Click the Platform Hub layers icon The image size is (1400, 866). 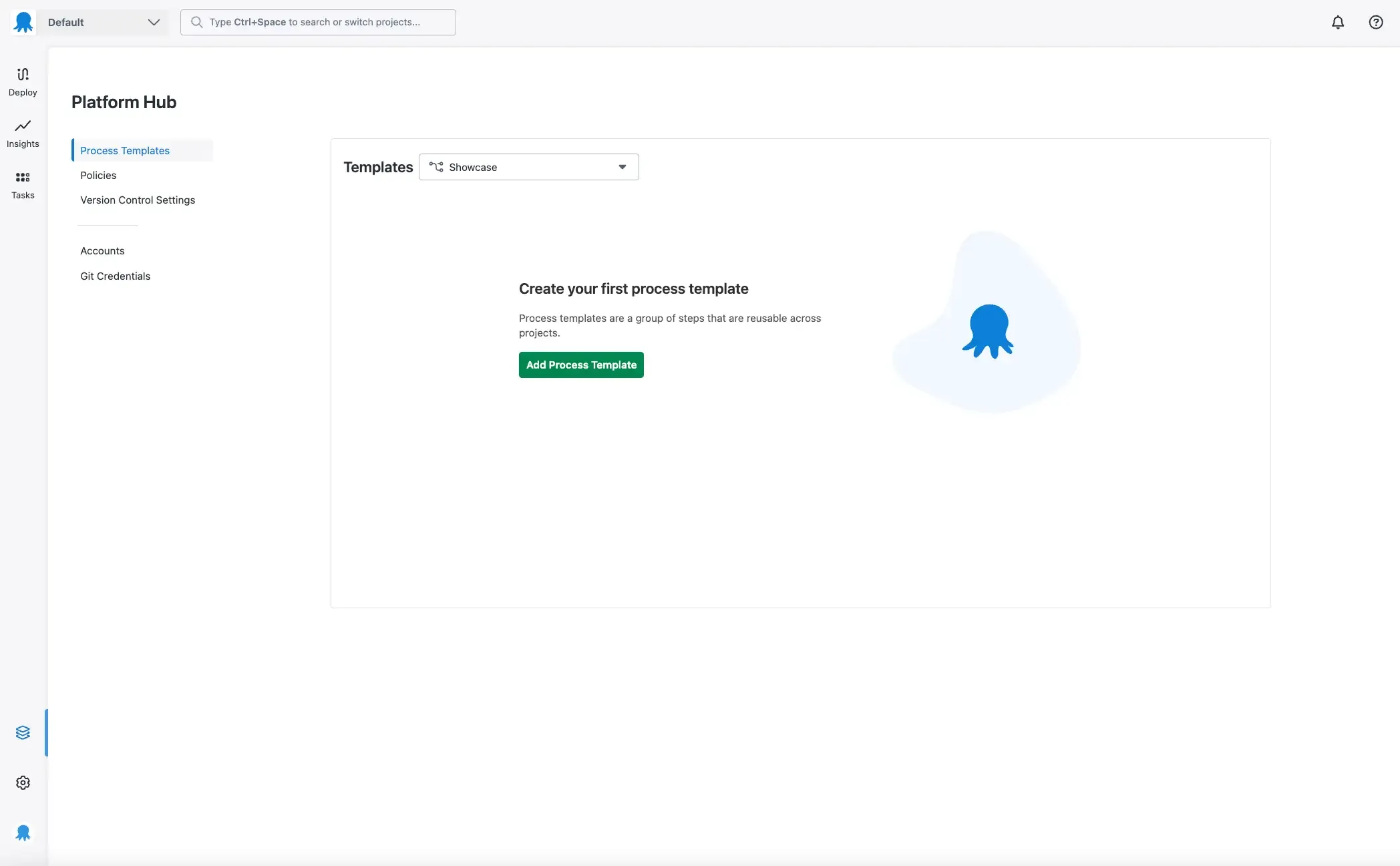[x=23, y=732]
